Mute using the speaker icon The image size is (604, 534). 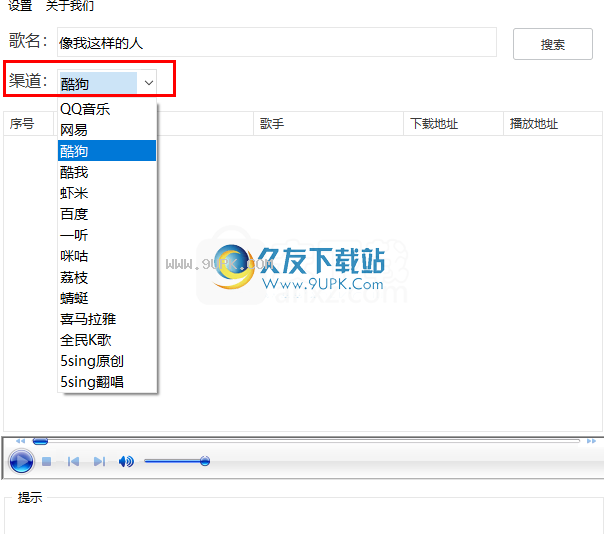pos(126,461)
